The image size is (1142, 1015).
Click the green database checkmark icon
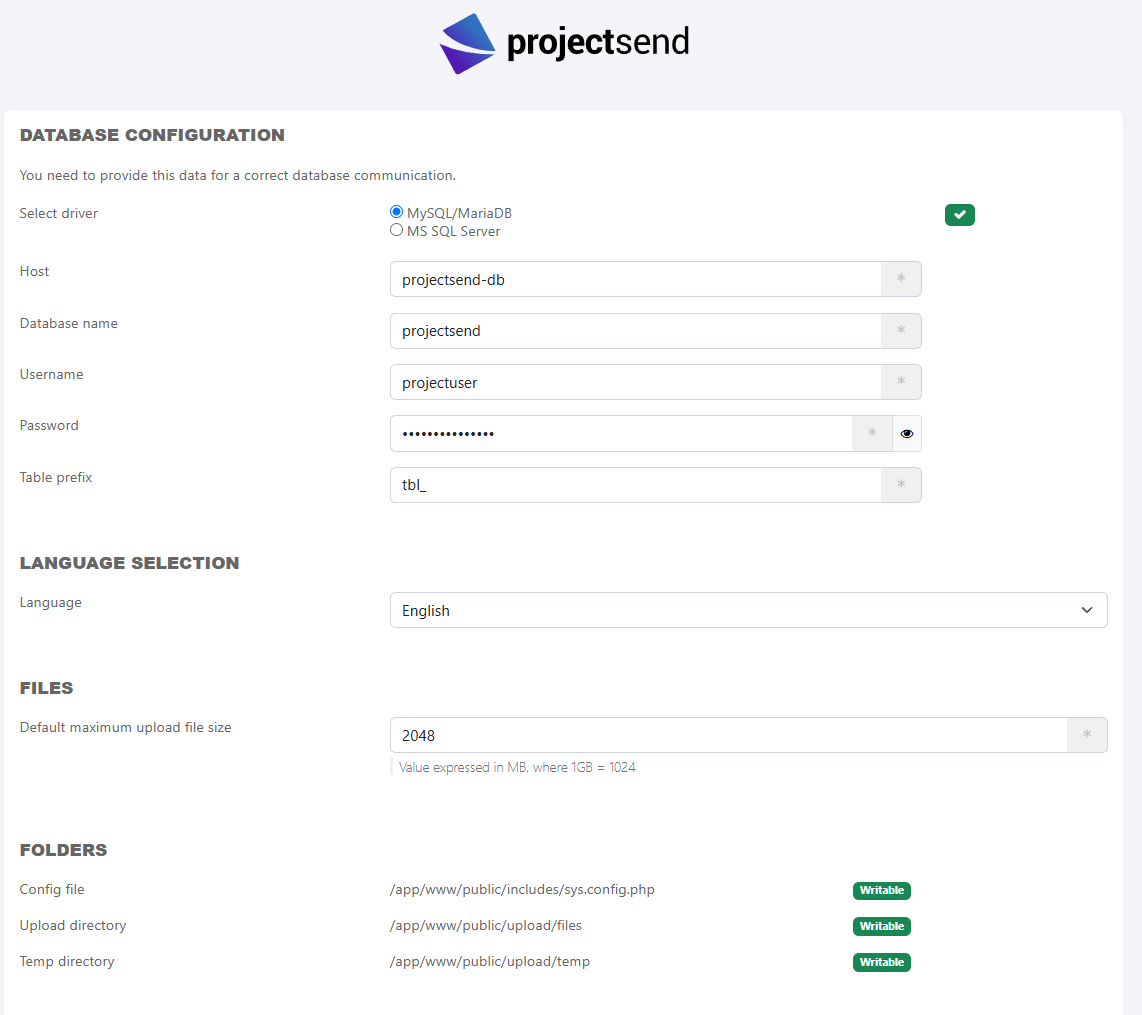click(959, 215)
